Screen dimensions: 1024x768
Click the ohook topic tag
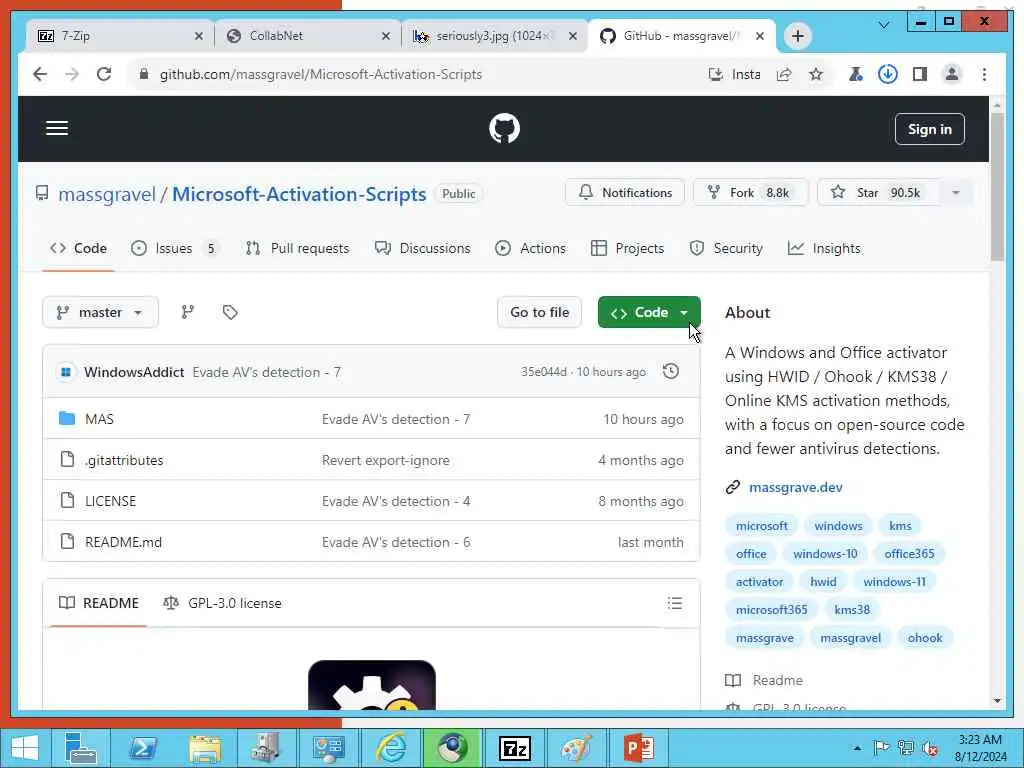click(x=925, y=637)
